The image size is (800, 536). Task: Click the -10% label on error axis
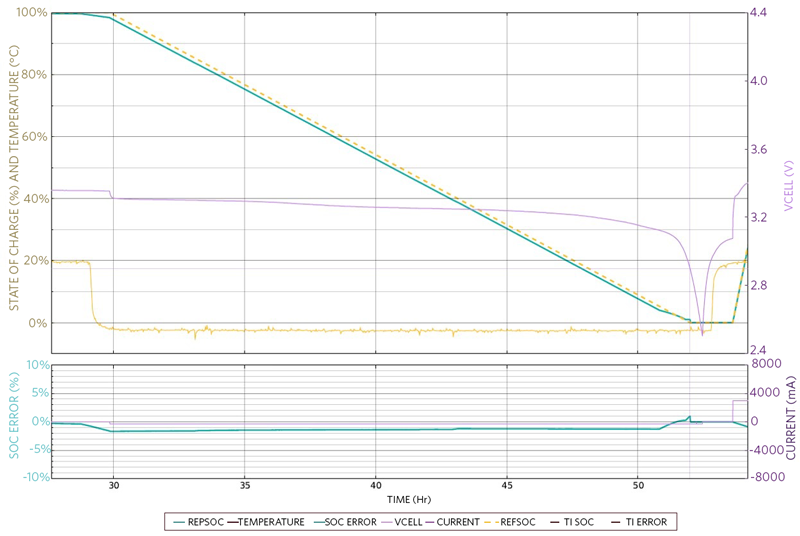coord(36,477)
